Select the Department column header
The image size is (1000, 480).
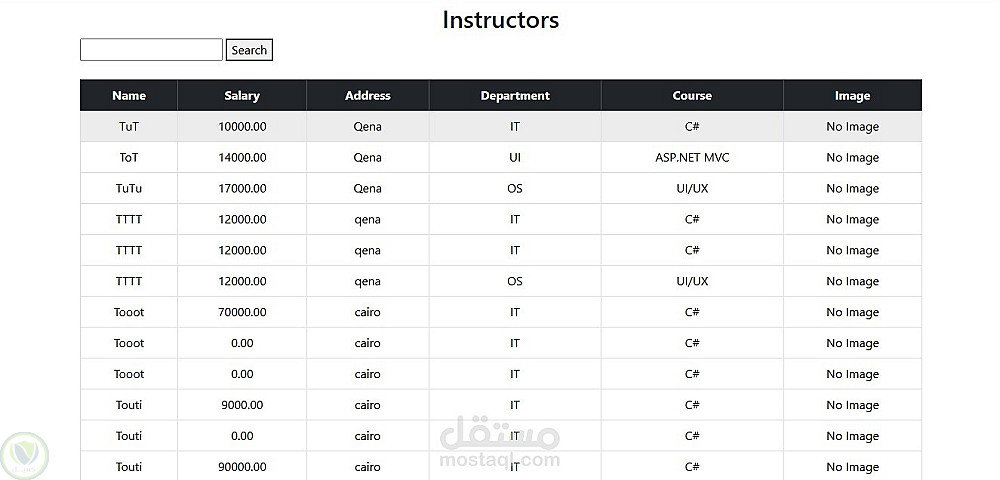click(515, 96)
